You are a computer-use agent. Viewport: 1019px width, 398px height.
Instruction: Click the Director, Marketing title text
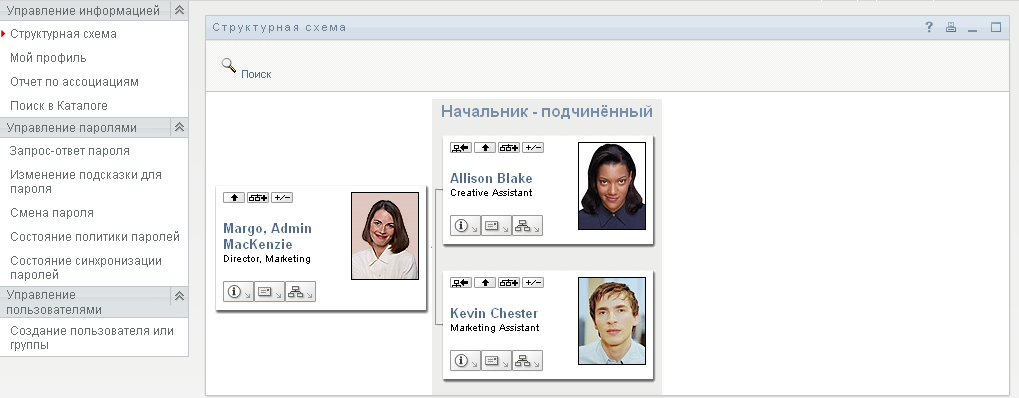point(266,259)
